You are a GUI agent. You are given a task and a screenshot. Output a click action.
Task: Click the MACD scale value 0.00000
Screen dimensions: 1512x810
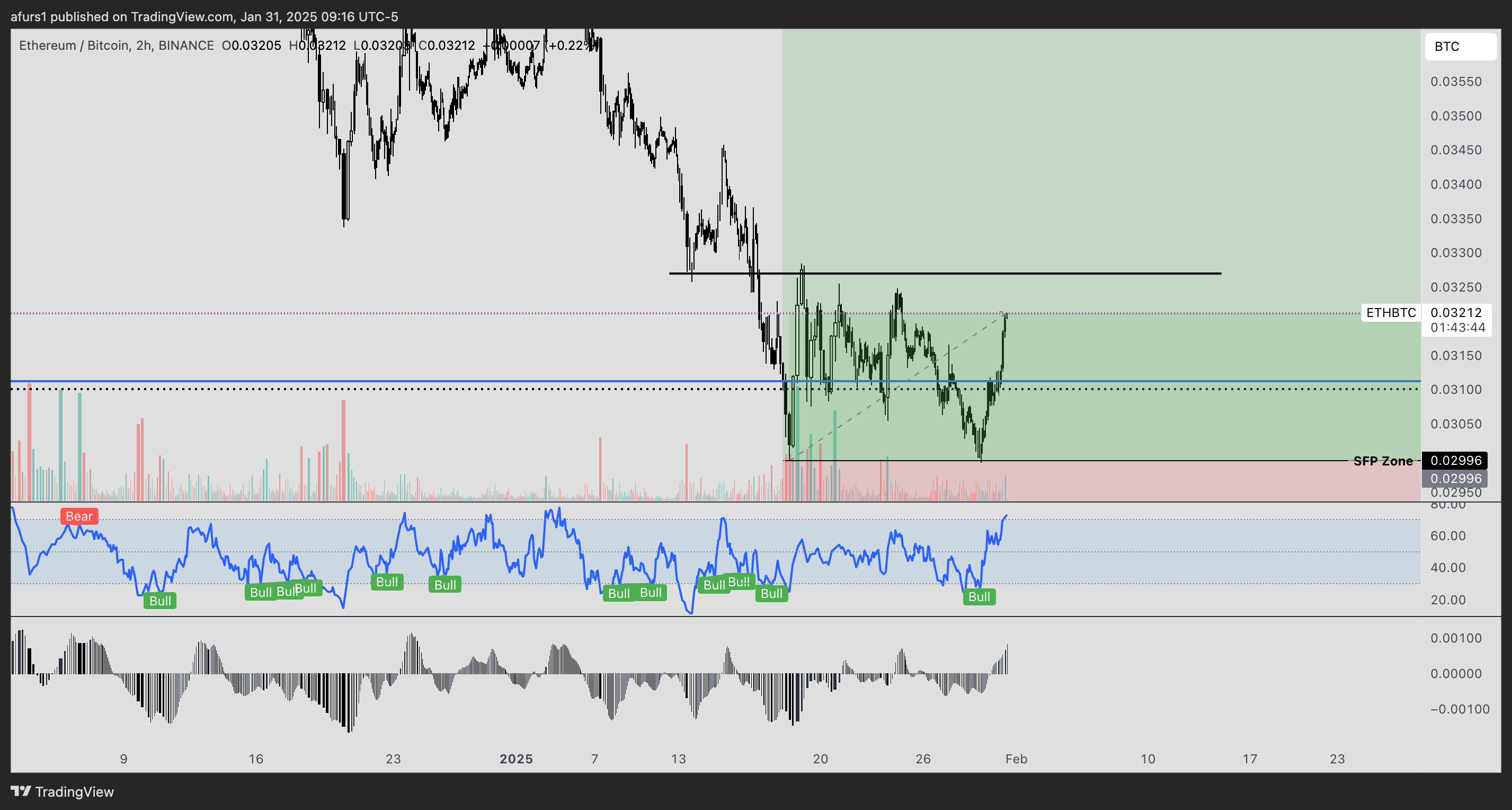click(x=1456, y=674)
